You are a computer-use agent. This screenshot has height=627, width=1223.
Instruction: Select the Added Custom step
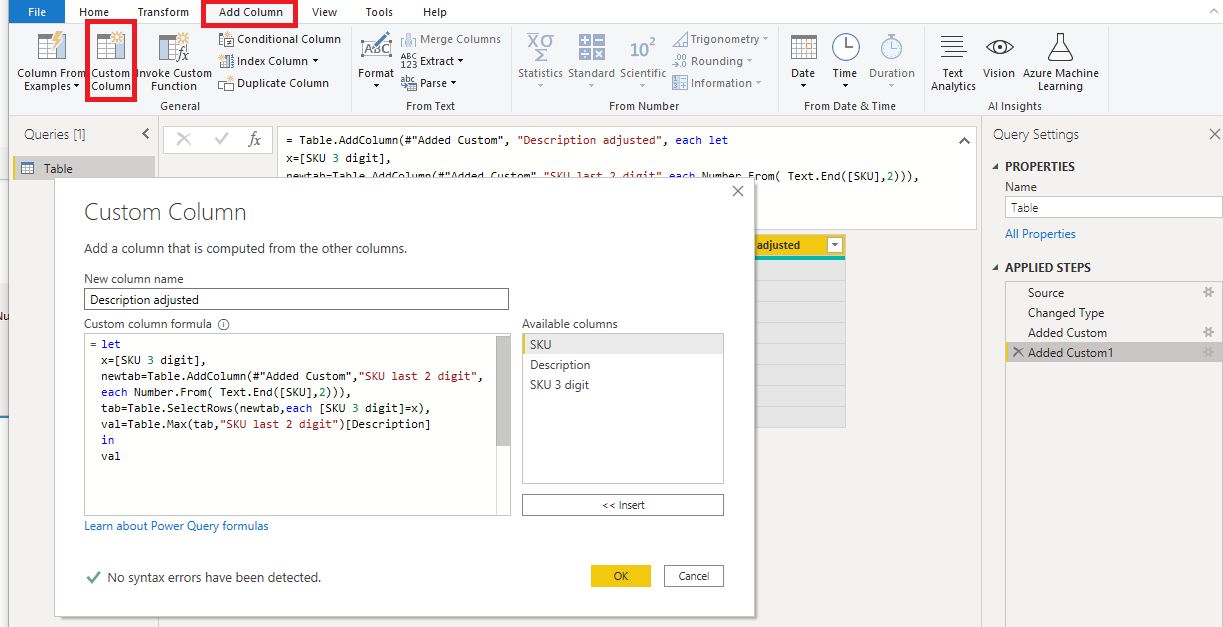tap(1067, 333)
